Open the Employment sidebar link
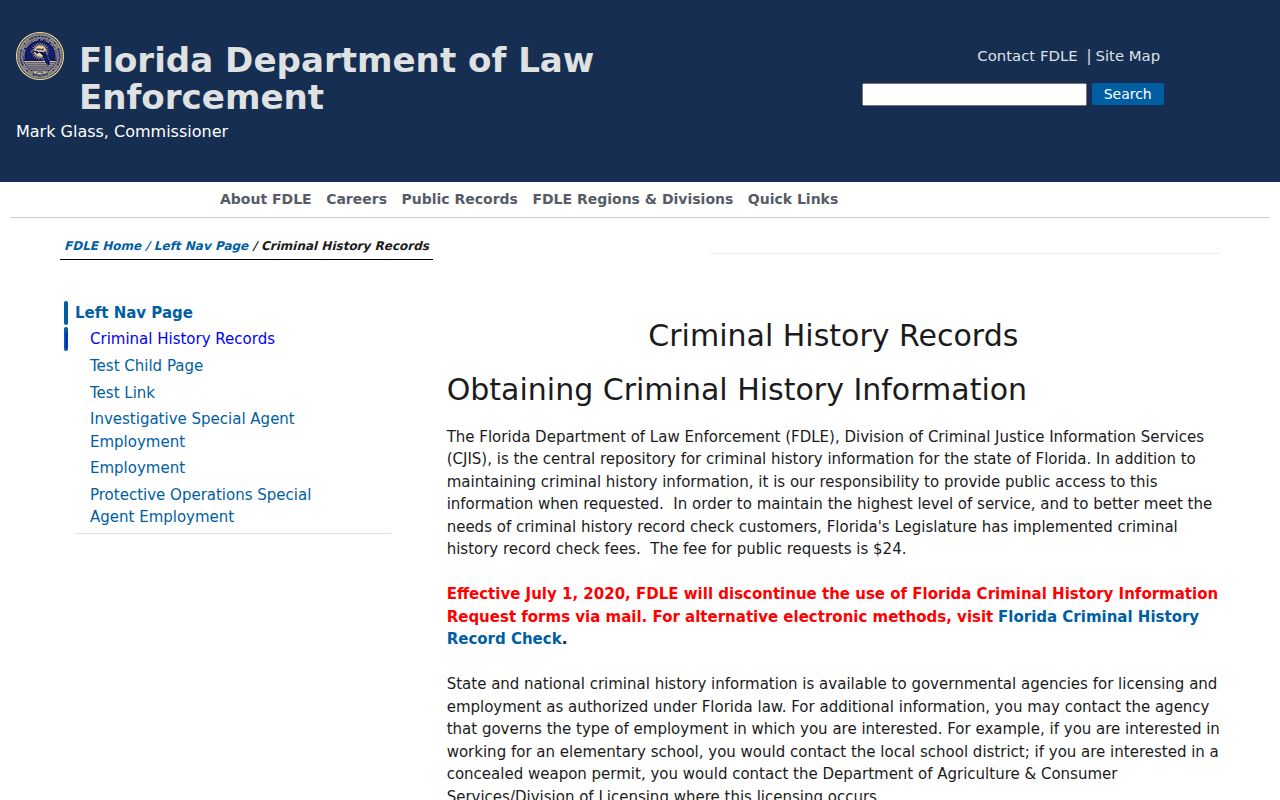Image resolution: width=1280 pixels, height=800 pixels. point(137,468)
